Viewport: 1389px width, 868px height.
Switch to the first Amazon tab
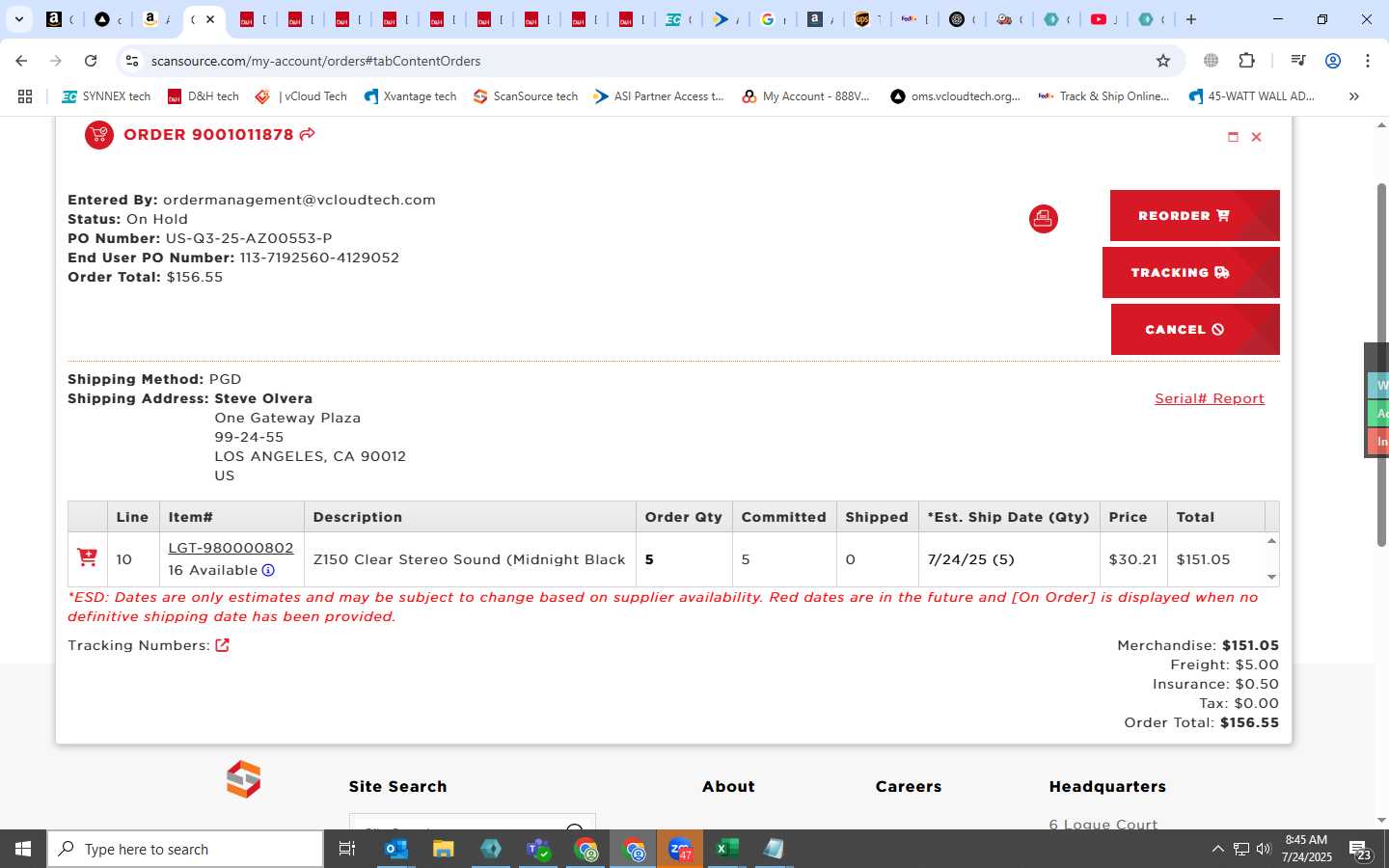coord(61,19)
